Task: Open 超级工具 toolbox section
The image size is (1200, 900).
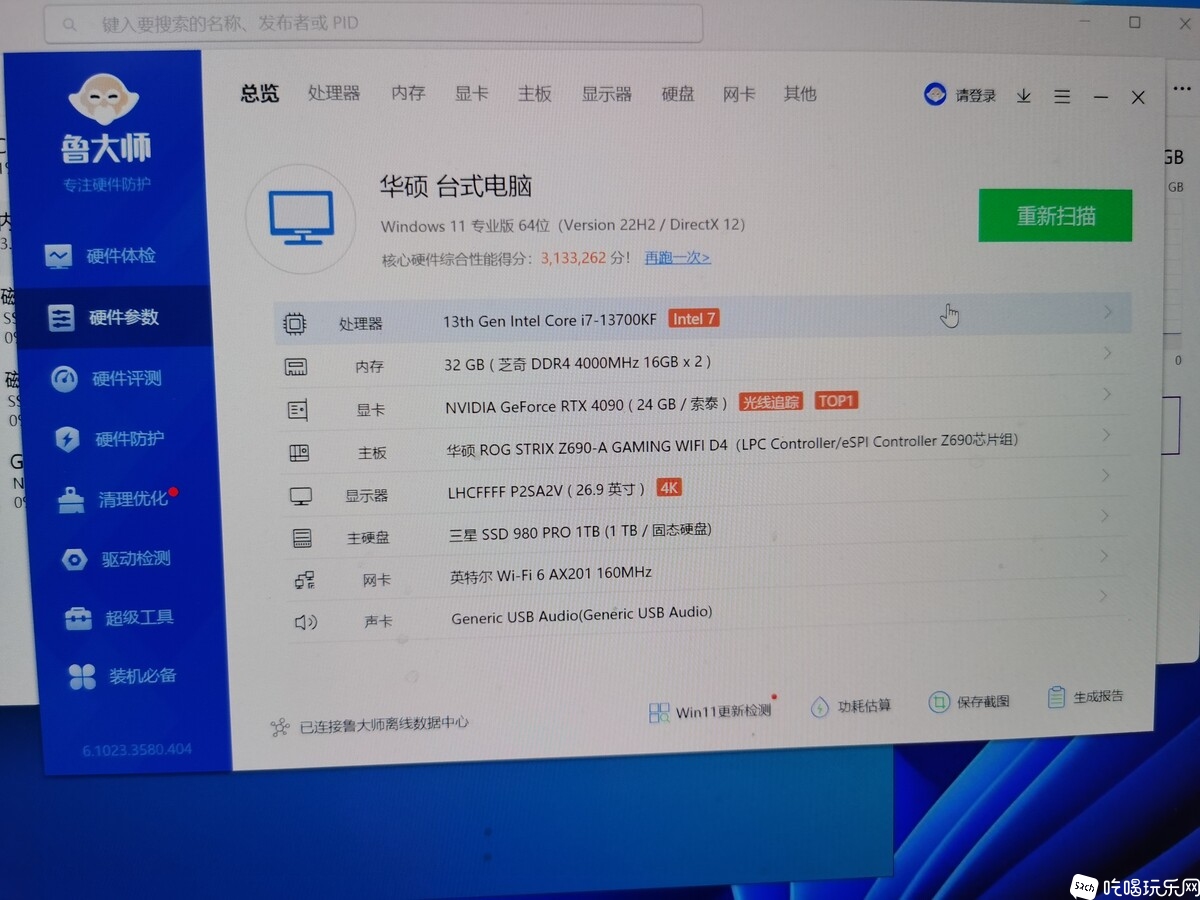Action: pos(119,618)
